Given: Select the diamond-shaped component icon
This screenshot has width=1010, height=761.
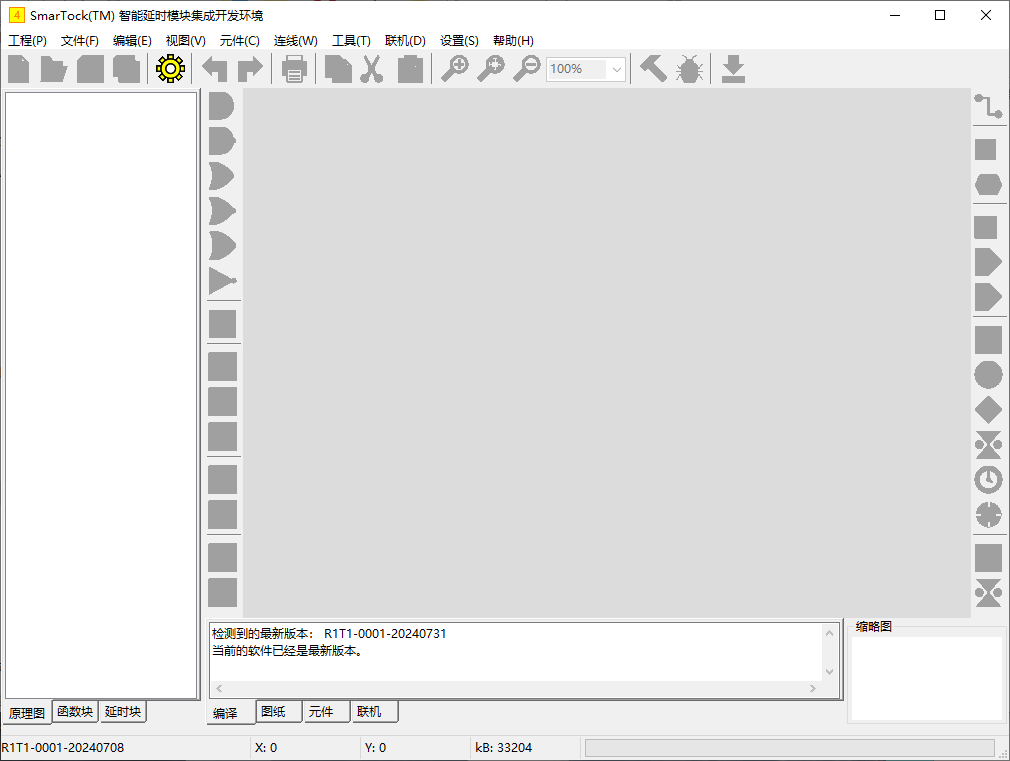Looking at the screenshot, I should click(x=988, y=410).
